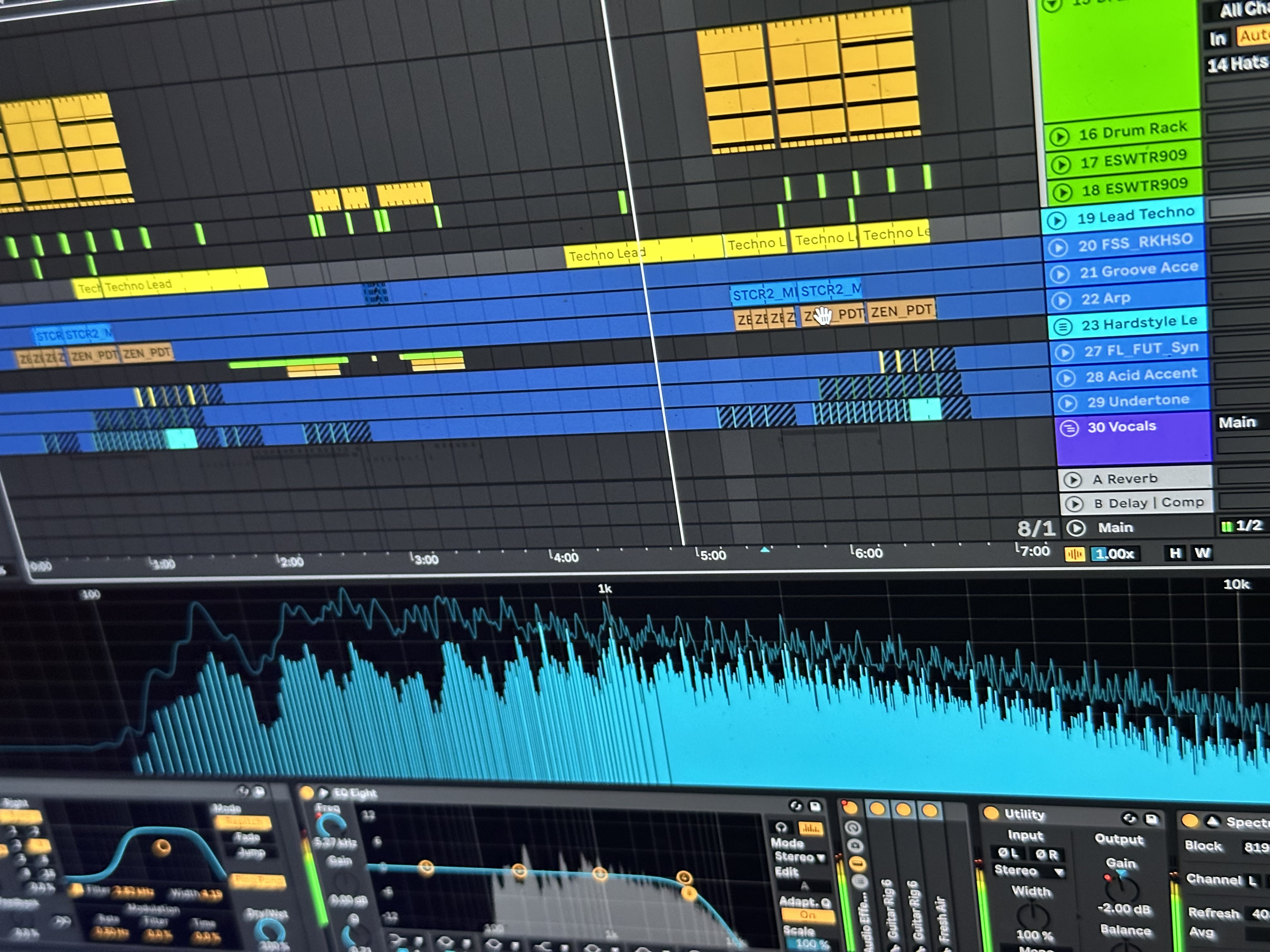The height and width of the screenshot is (952, 1270).
Task: Click the EQ Eight spectrum analyzer icon
Action: tap(811, 828)
